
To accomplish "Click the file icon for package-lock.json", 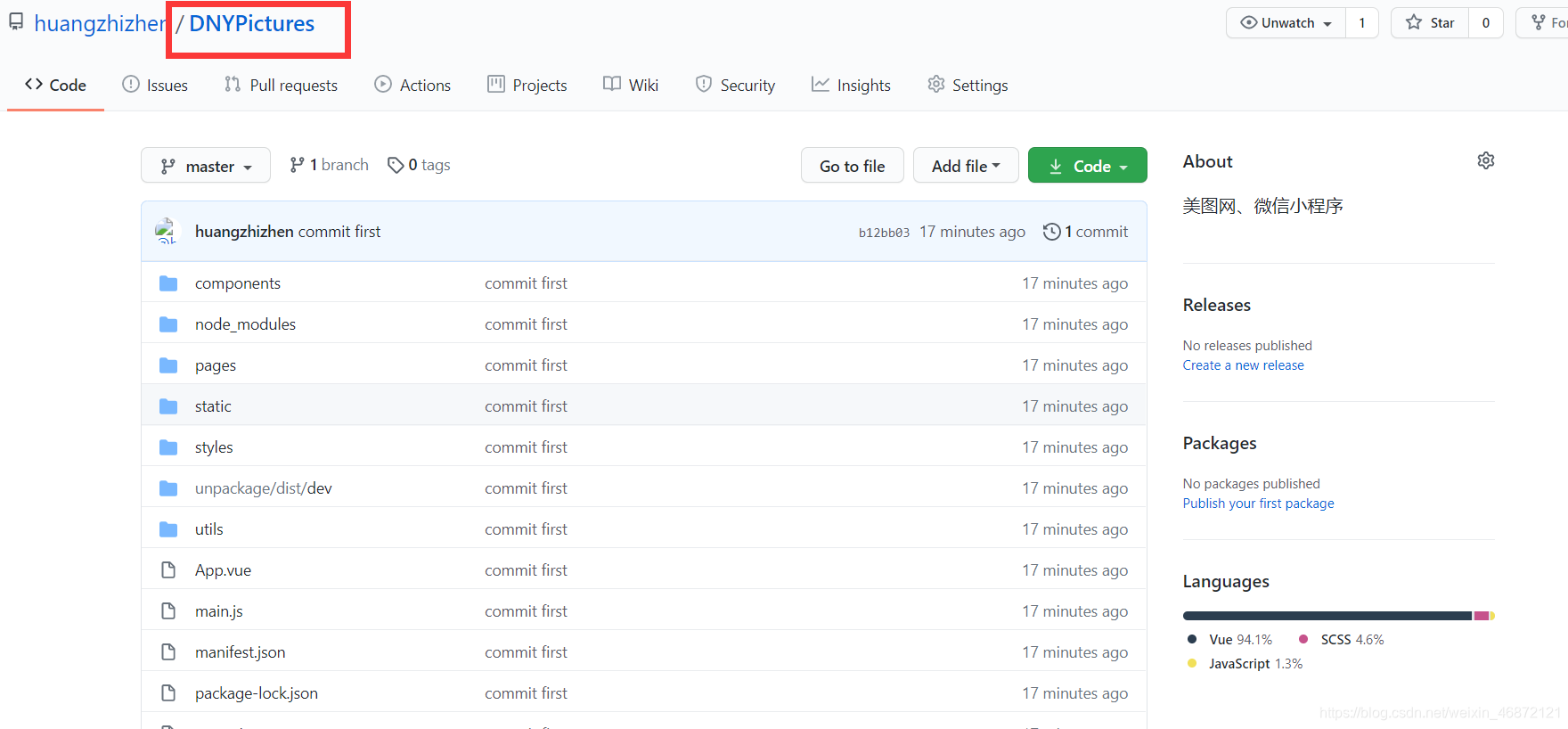I will (x=168, y=693).
